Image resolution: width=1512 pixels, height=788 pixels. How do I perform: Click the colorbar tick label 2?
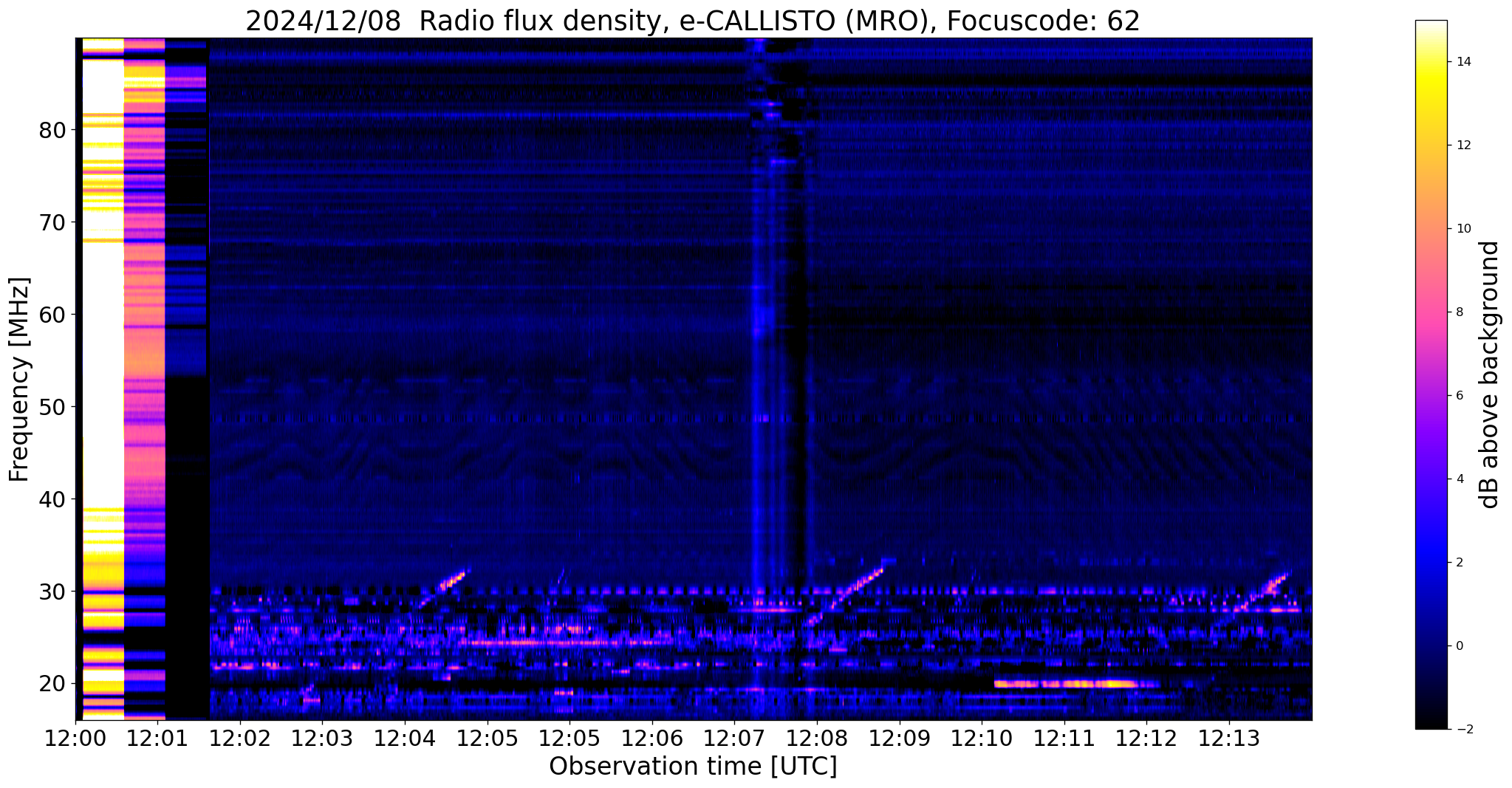coord(1459,563)
